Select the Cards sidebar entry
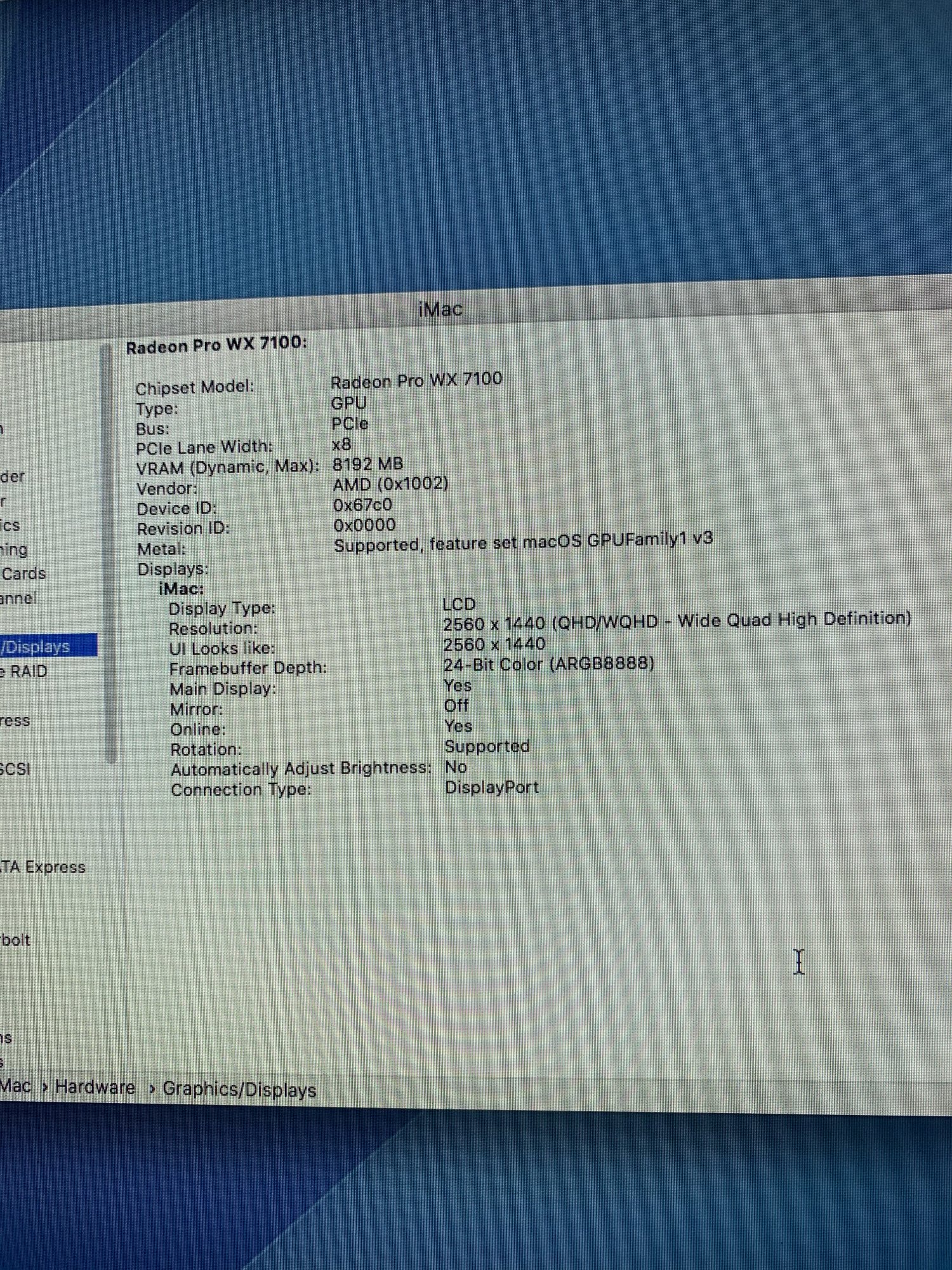The height and width of the screenshot is (1270, 952). [x=23, y=573]
